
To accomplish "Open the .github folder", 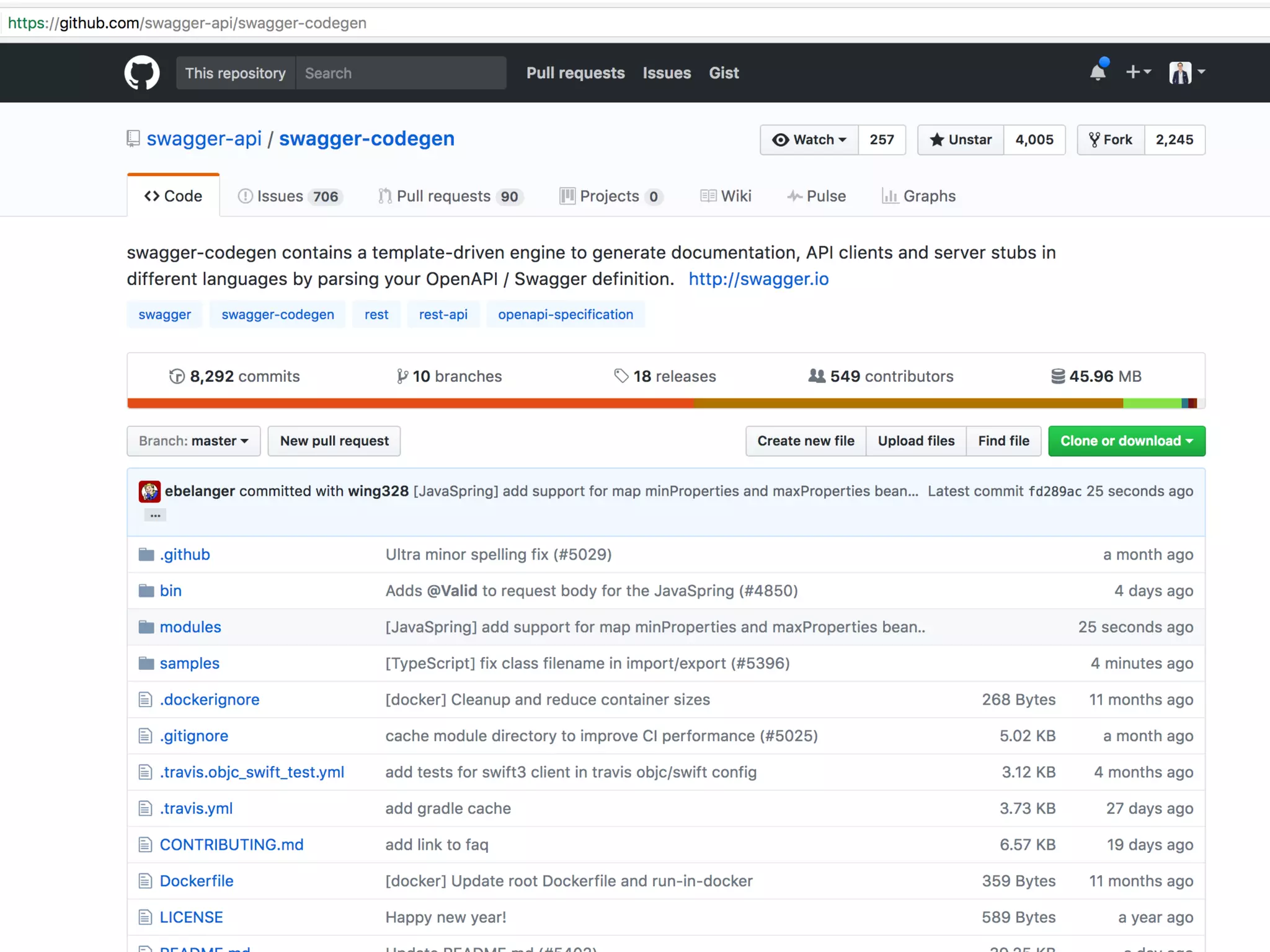I will (x=184, y=555).
